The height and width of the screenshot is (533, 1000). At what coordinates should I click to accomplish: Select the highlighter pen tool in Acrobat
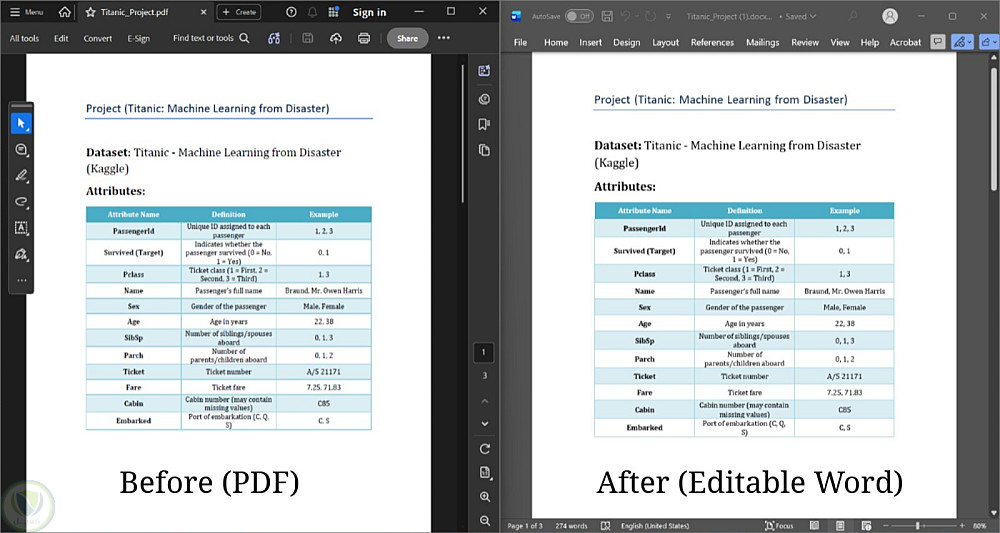coord(21,175)
